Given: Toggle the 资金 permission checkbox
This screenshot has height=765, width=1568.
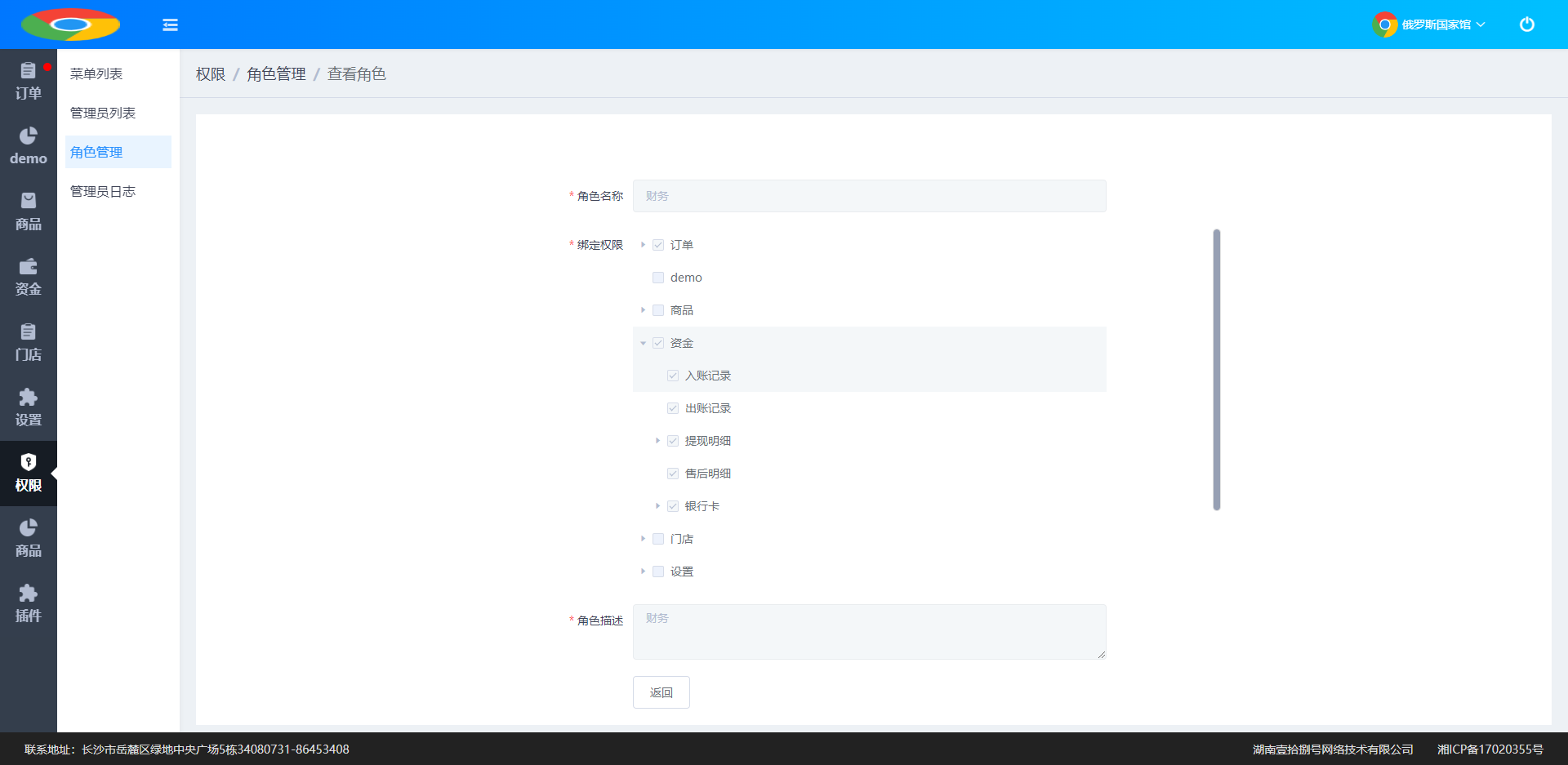Looking at the screenshot, I should pyautogui.click(x=658, y=343).
